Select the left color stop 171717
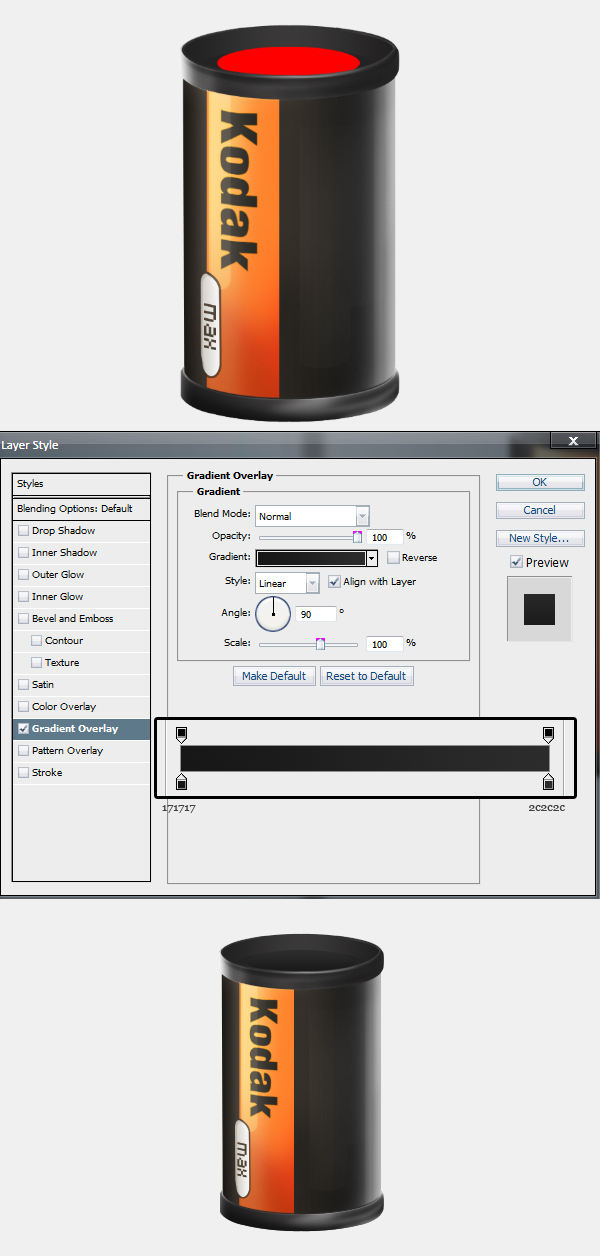The height and width of the screenshot is (1256, 600). click(x=181, y=782)
